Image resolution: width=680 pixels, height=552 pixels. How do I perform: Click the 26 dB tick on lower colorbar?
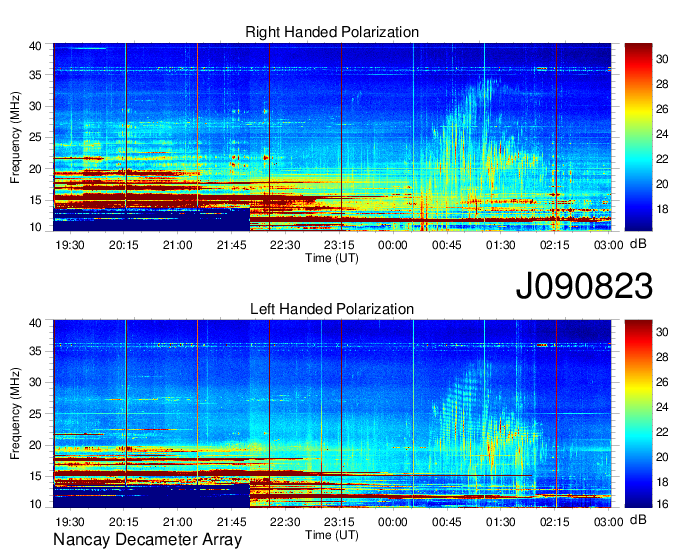click(x=662, y=382)
